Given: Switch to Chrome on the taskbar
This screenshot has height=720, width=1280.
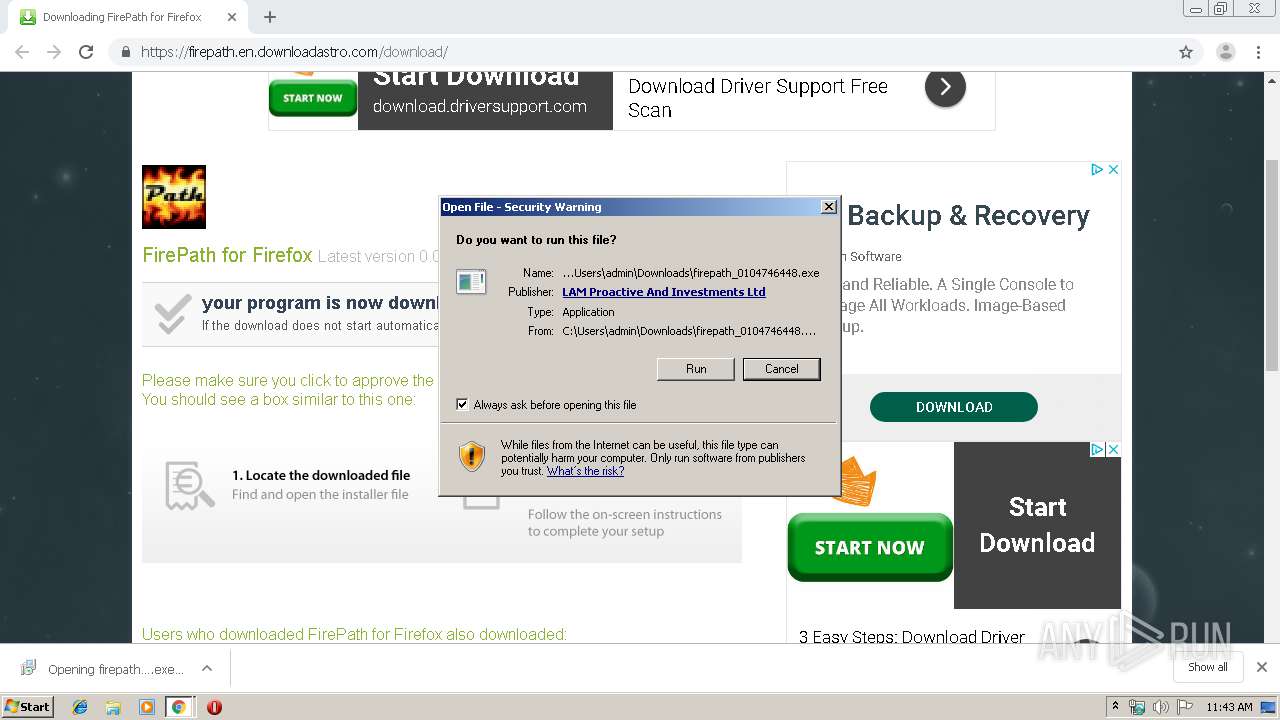Looking at the screenshot, I should (x=178, y=707).
